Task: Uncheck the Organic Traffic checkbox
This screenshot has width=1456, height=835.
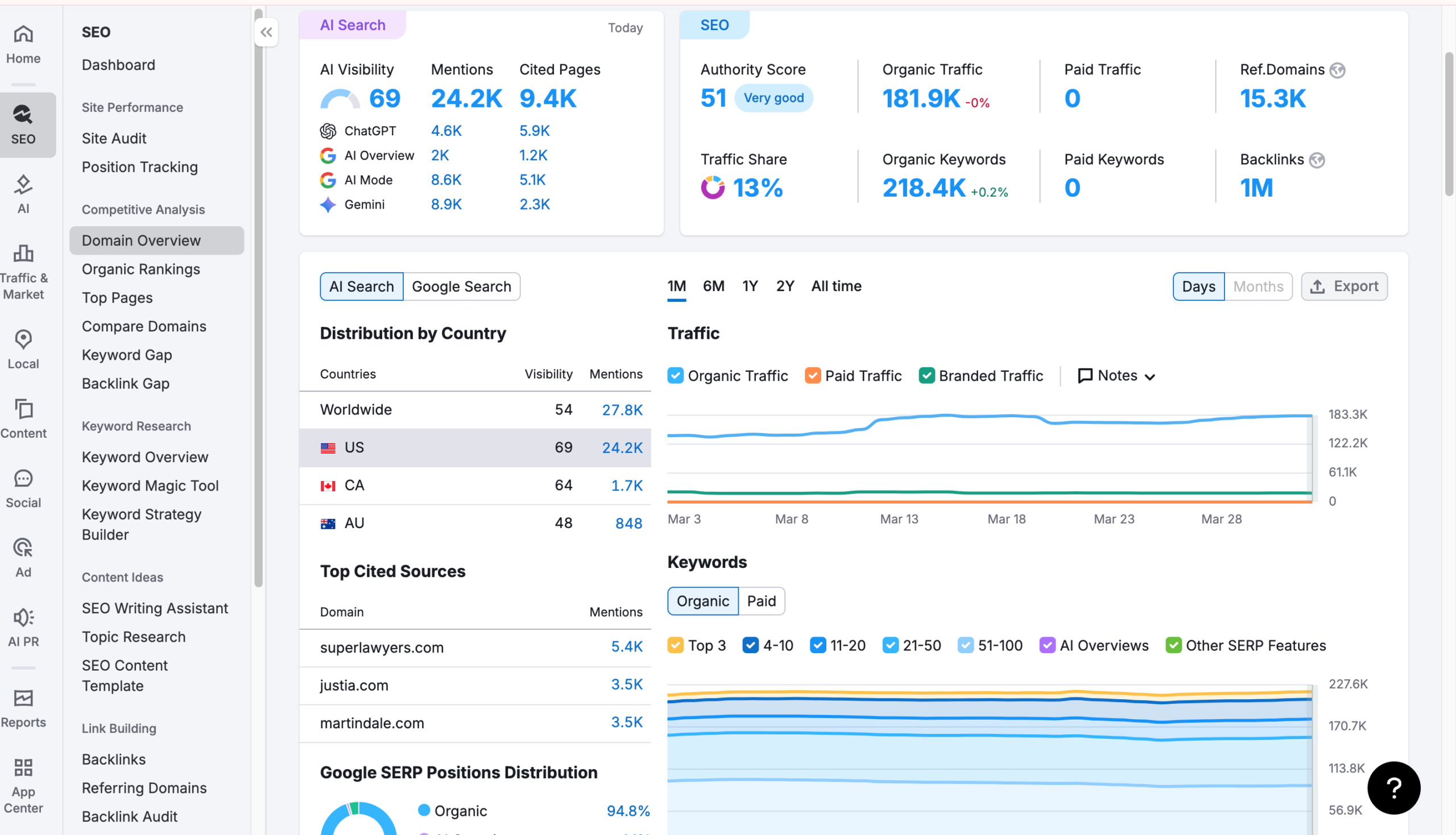Action: click(675, 376)
